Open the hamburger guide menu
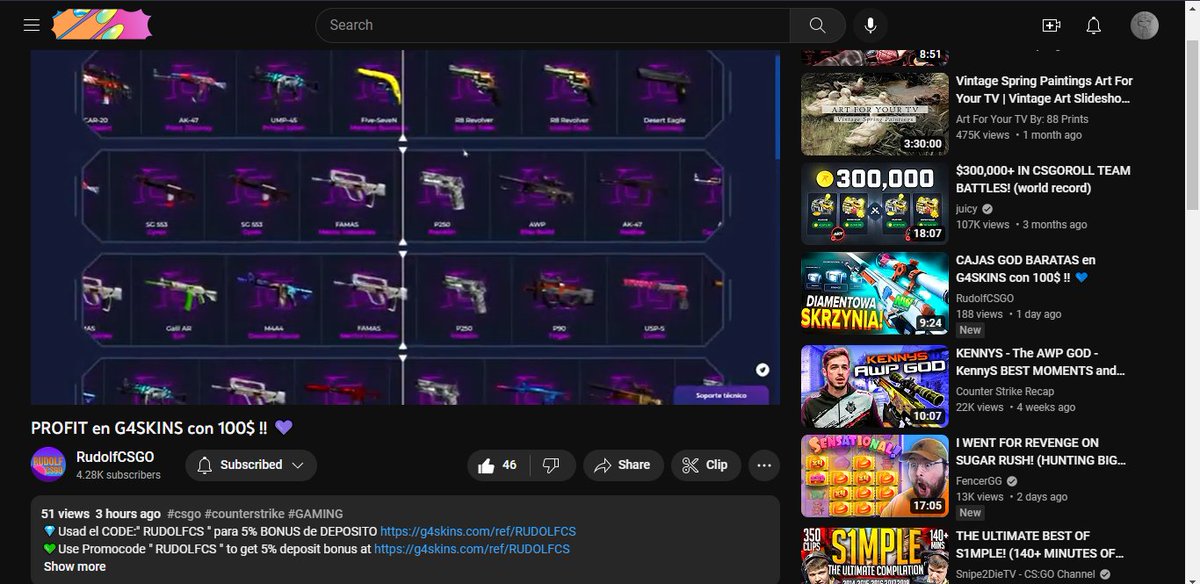This screenshot has width=1200, height=584. (31, 25)
